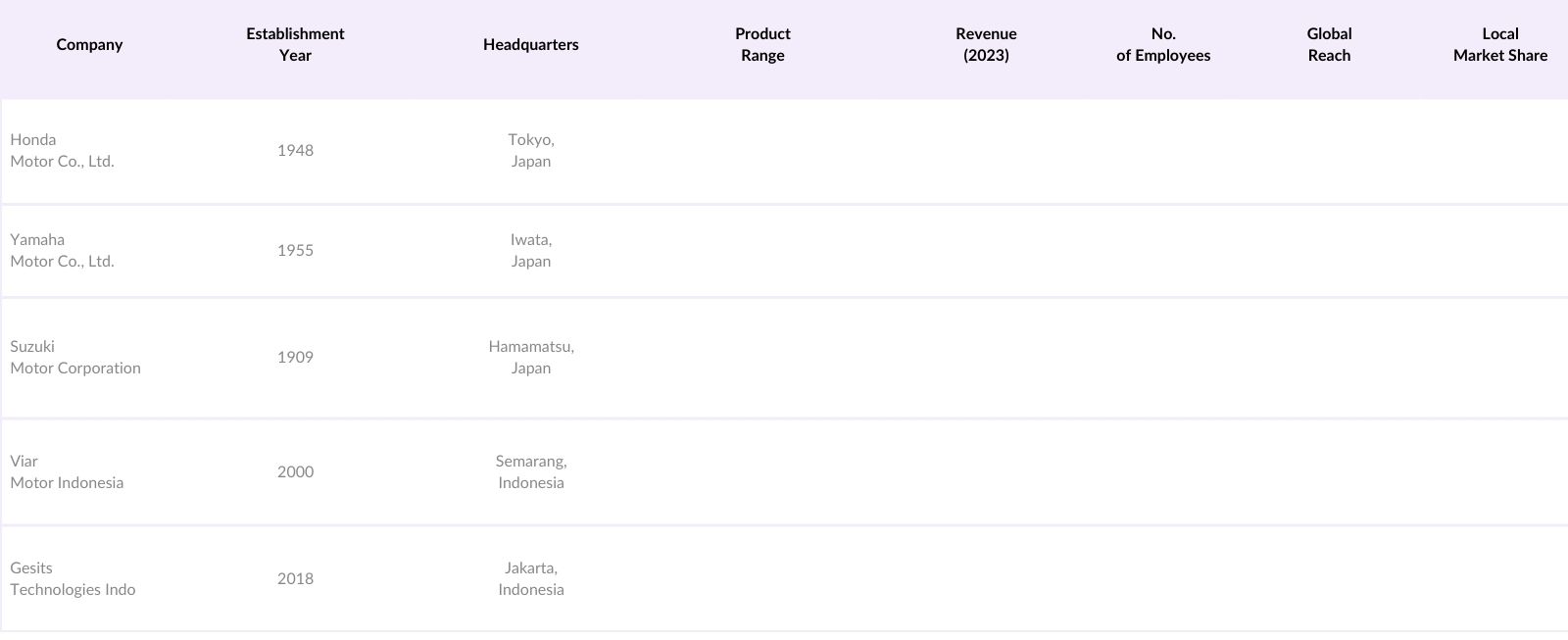Select the Headquarters column header
The image size is (1568, 640).
point(530,44)
